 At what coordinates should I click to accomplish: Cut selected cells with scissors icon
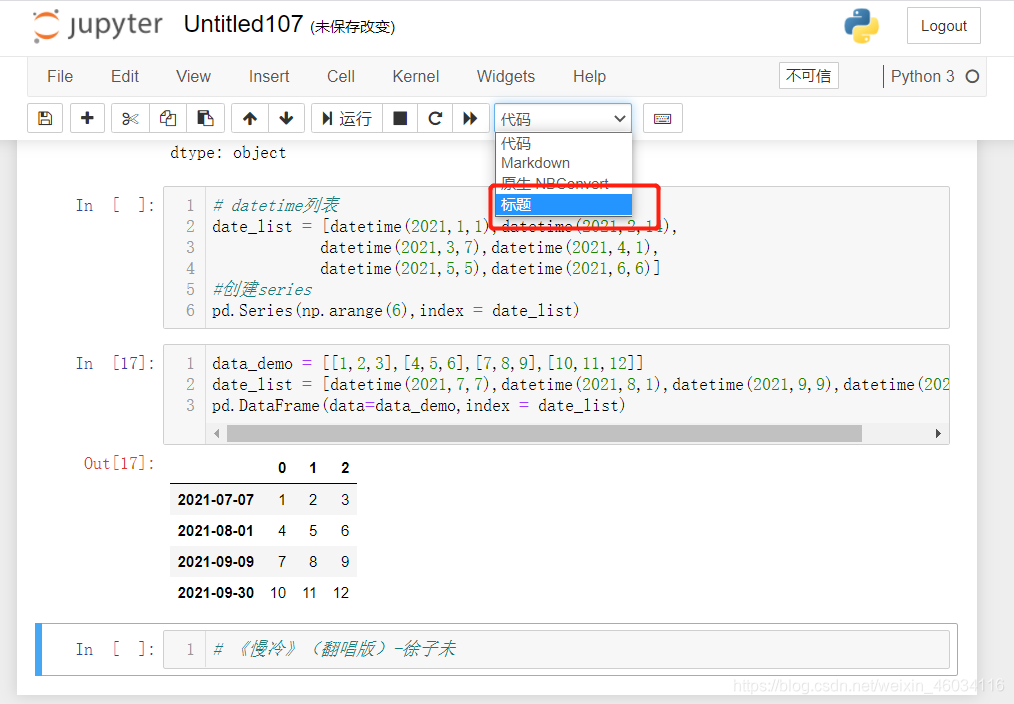[130, 118]
